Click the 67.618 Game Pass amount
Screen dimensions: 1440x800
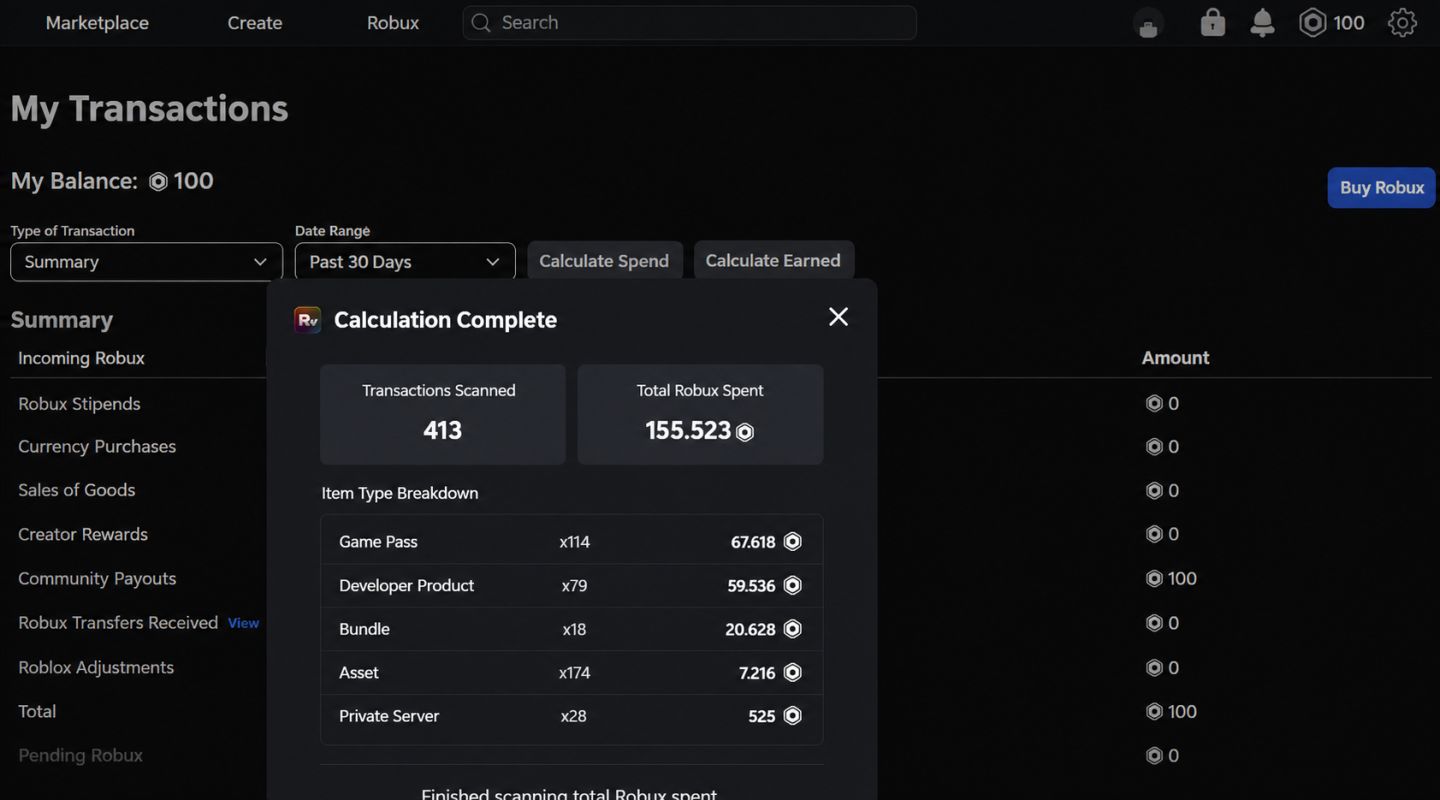tap(753, 542)
